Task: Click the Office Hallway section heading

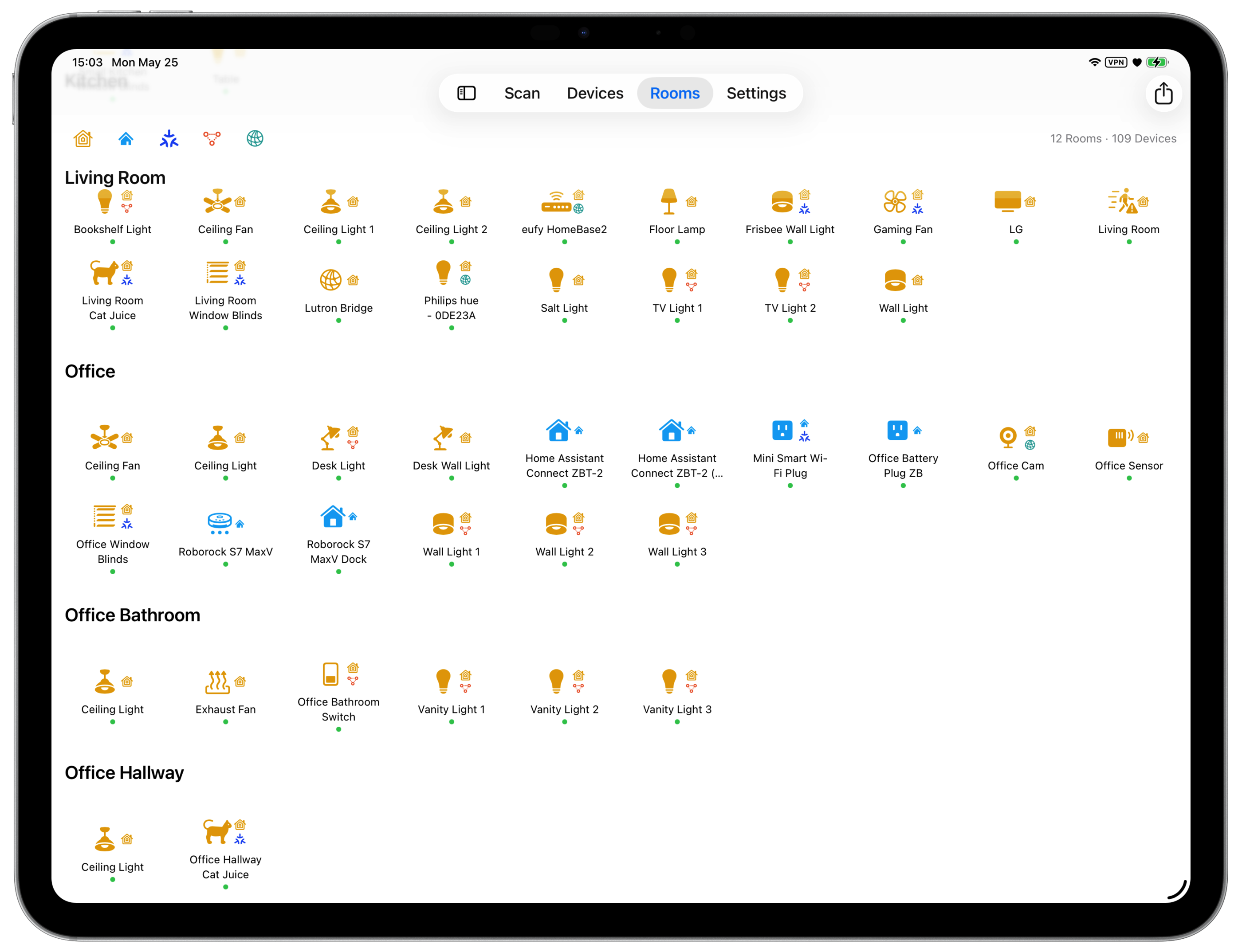Action: 124,772
